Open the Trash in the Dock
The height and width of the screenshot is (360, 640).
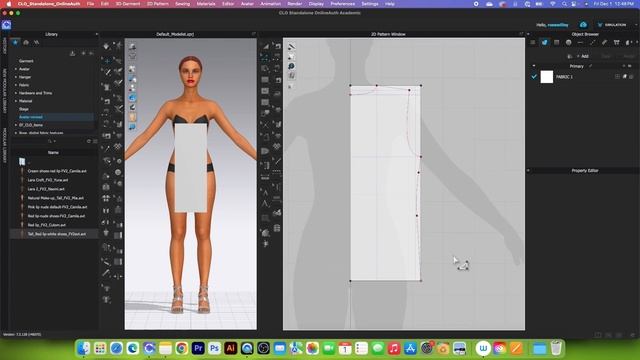(556, 348)
